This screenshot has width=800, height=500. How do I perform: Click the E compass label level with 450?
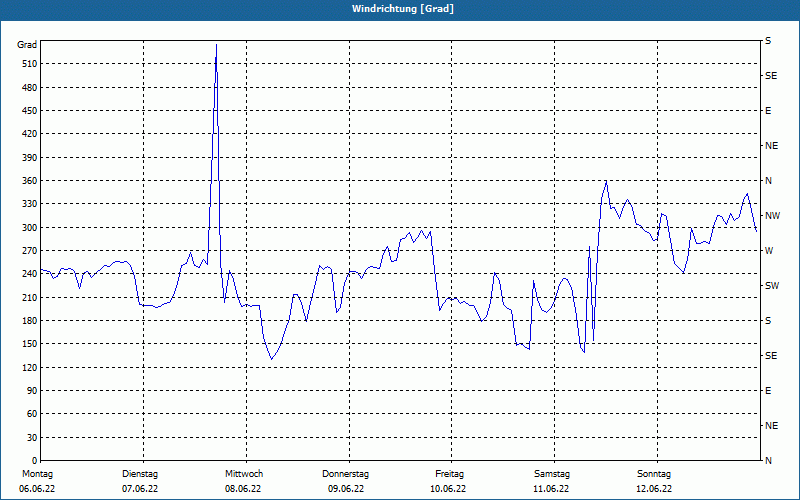pyautogui.click(x=768, y=111)
